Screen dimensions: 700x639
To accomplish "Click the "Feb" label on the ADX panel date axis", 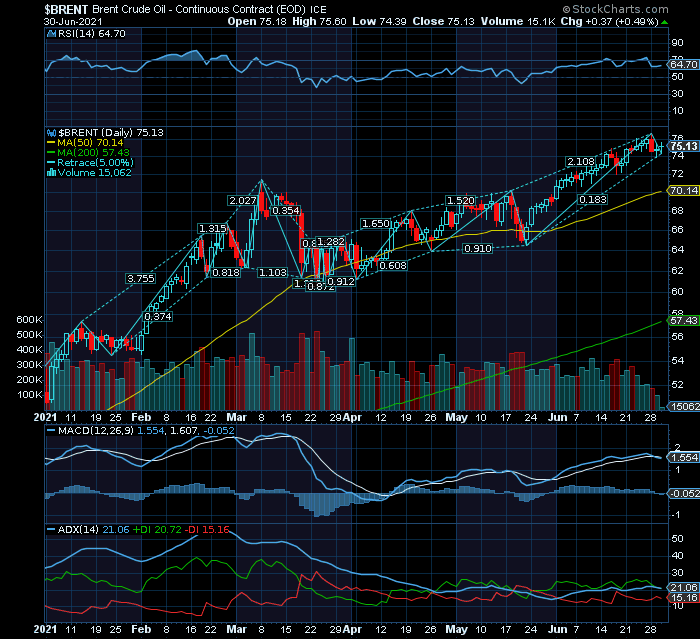I will coord(141,630).
